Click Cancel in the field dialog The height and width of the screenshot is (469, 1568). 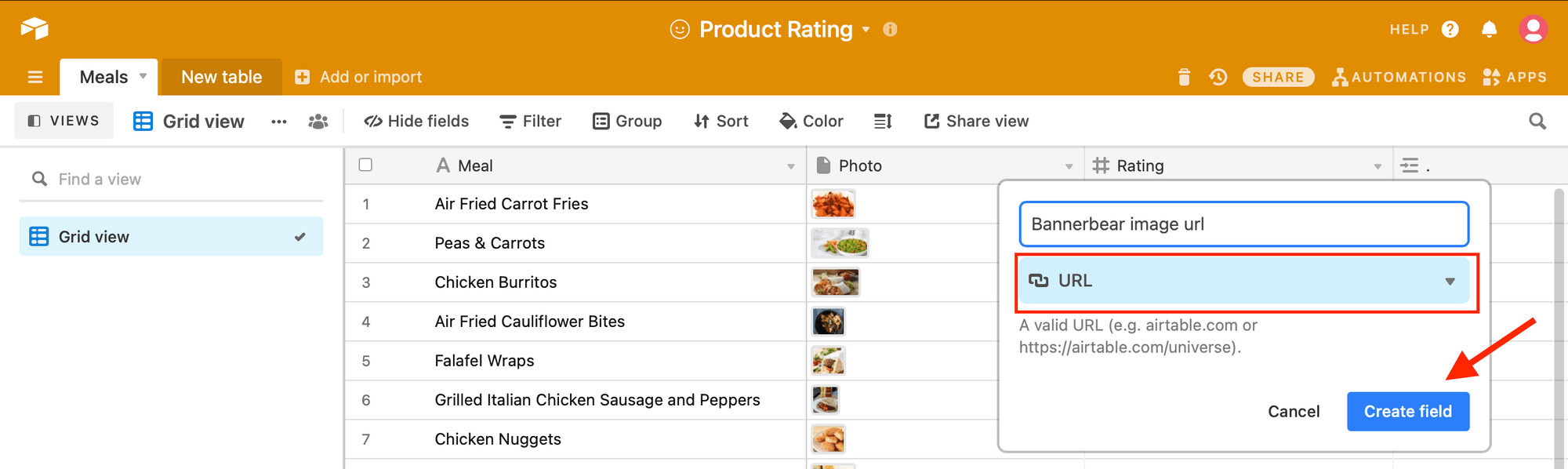tap(1294, 411)
